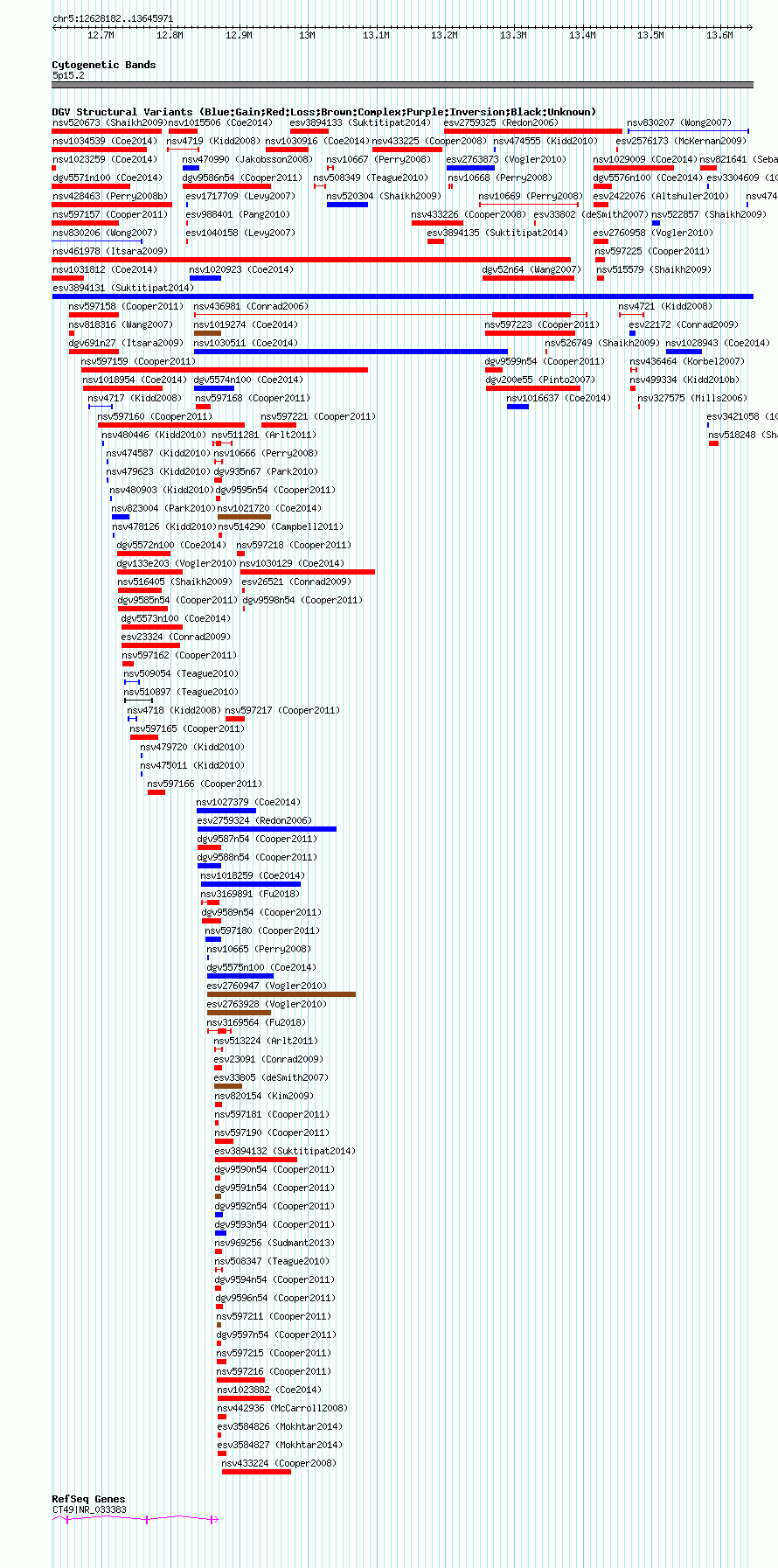778x1568 pixels.
Task: Select the nsv1030511 (Coe2014) label
Action: point(246,343)
